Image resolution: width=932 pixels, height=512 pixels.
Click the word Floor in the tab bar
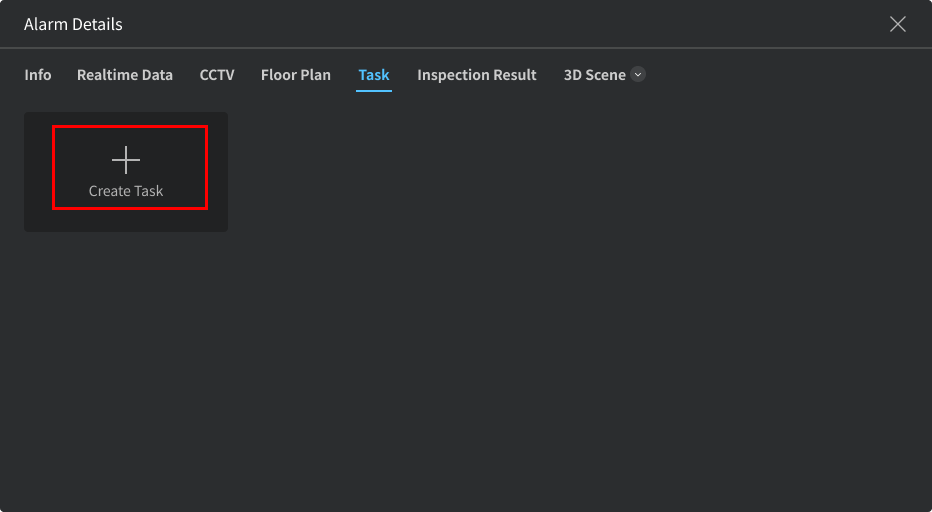pos(279,75)
